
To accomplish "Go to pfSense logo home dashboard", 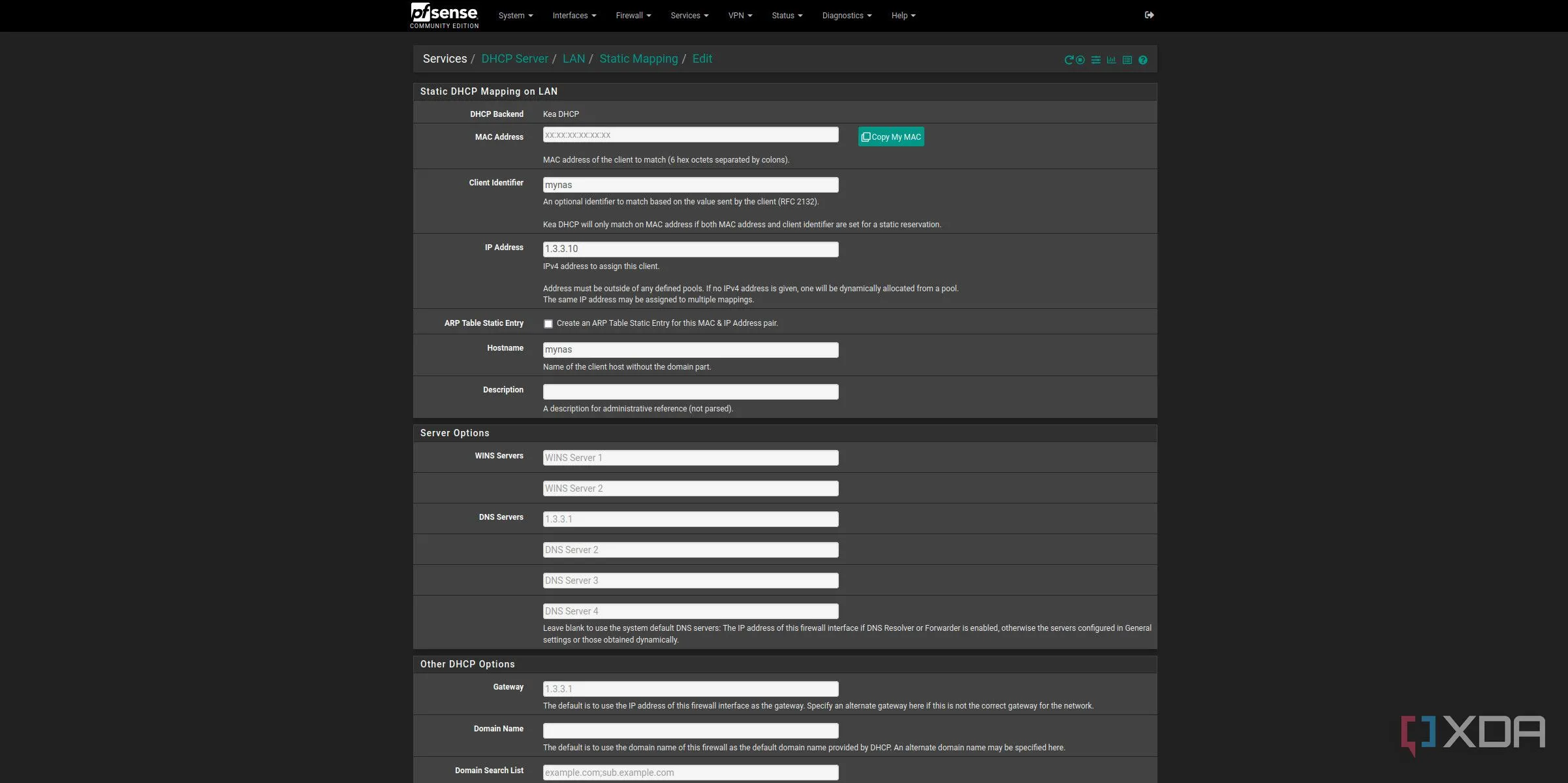I will coord(445,15).
